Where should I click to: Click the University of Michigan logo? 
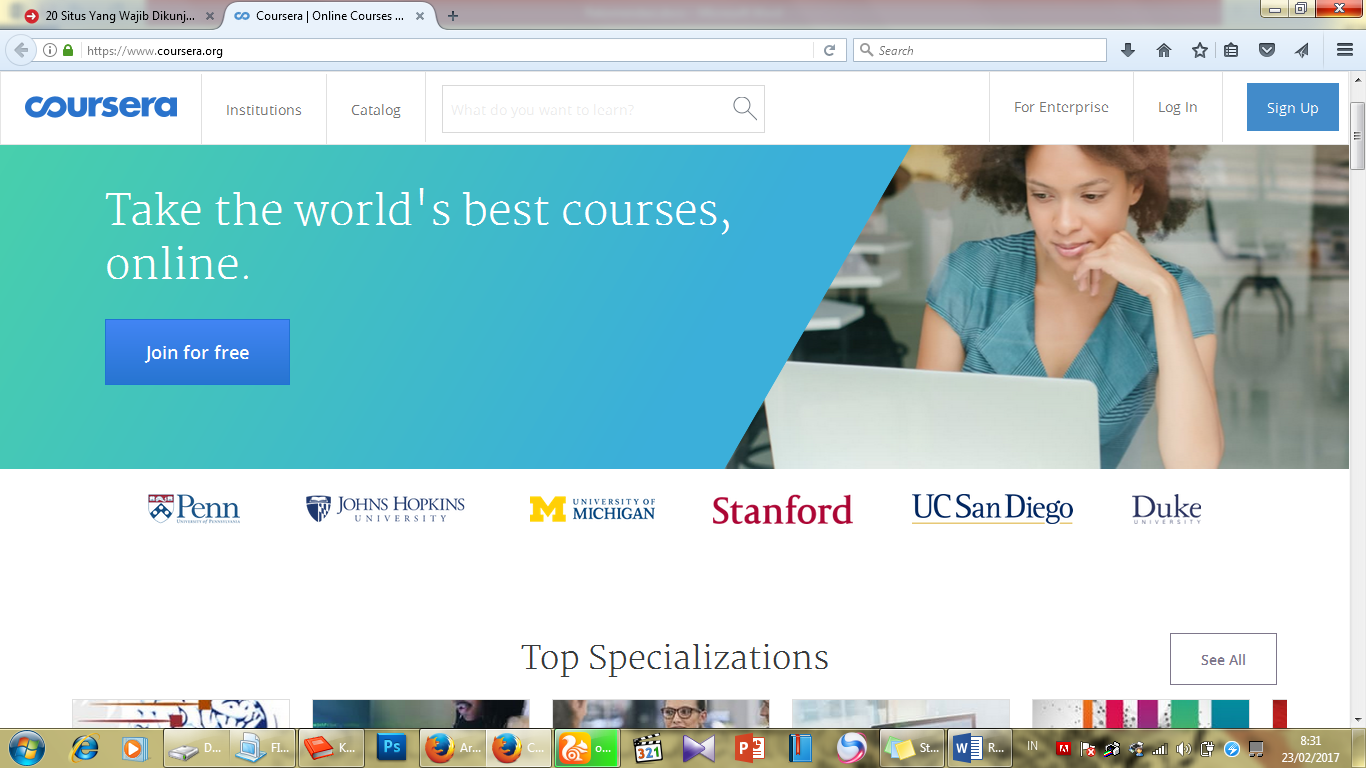592,509
